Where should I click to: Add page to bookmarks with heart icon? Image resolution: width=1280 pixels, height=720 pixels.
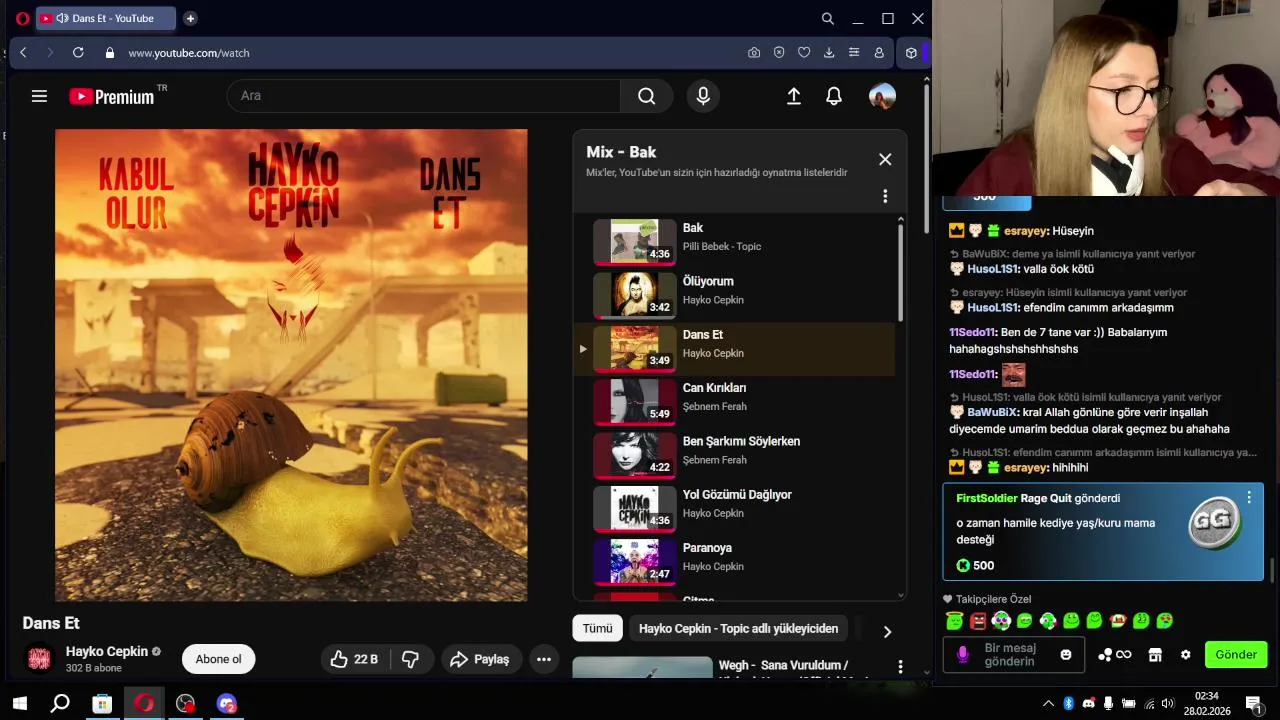[x=804, y=53]
